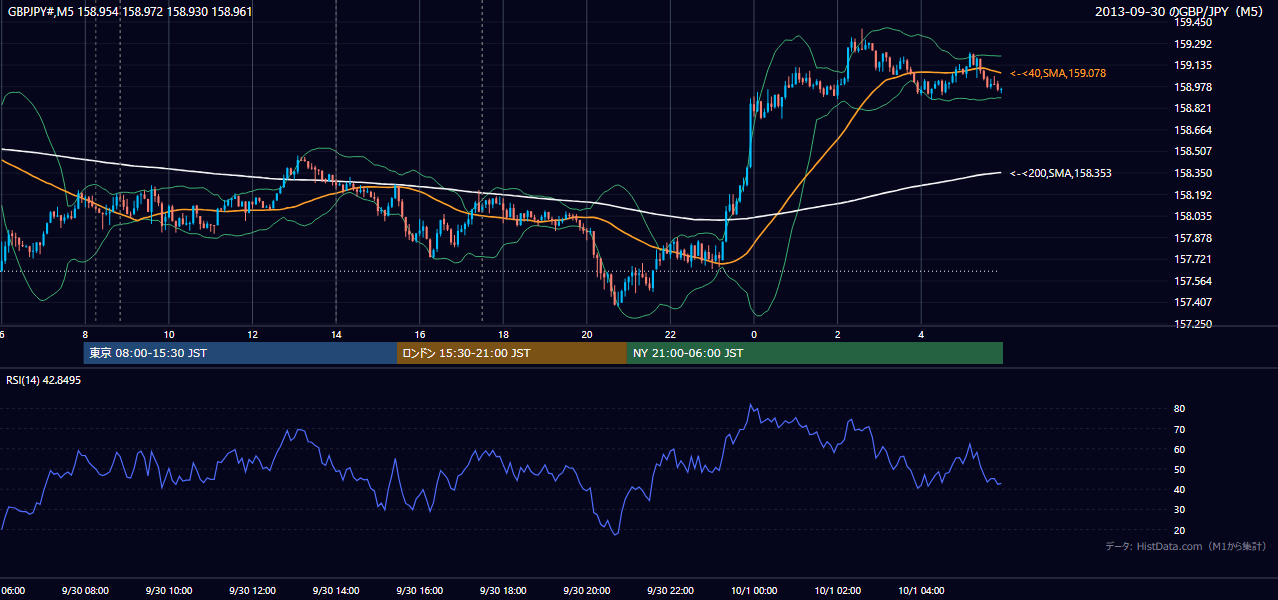
Task: Click RSI scale value 60
Action: click(x=1179, y=449)
